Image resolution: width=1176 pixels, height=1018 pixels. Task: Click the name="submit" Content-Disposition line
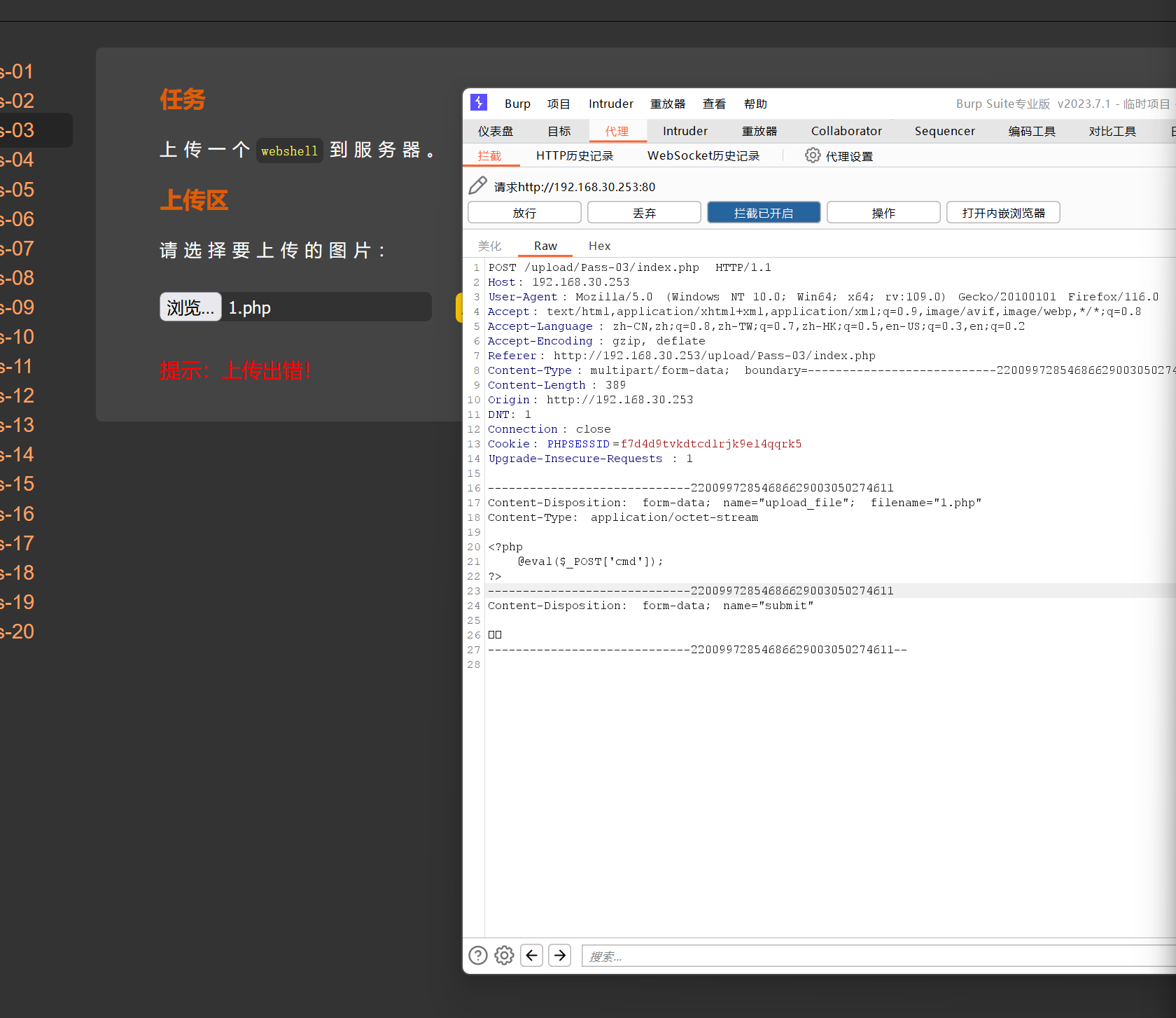(651, 606)
